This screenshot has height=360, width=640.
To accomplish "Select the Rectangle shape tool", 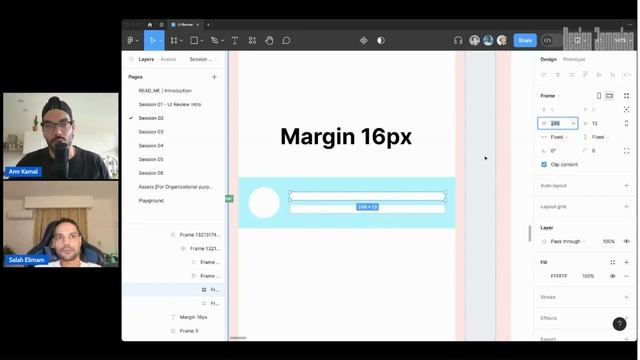I will tap(195, 40).
